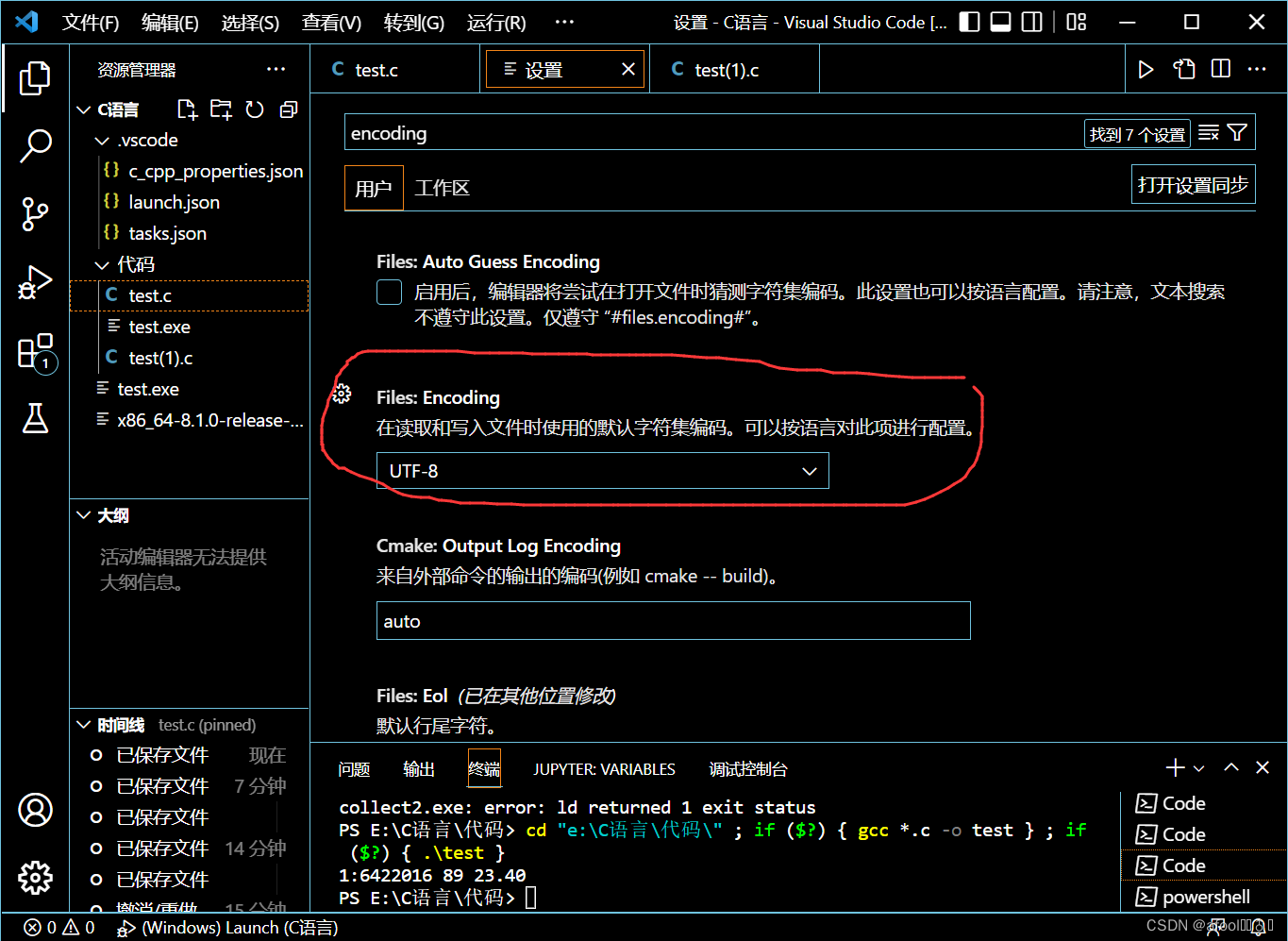1288x941 pixels.
Task: Open the Accounts menu icon
Action: click(x=35, y=810)
